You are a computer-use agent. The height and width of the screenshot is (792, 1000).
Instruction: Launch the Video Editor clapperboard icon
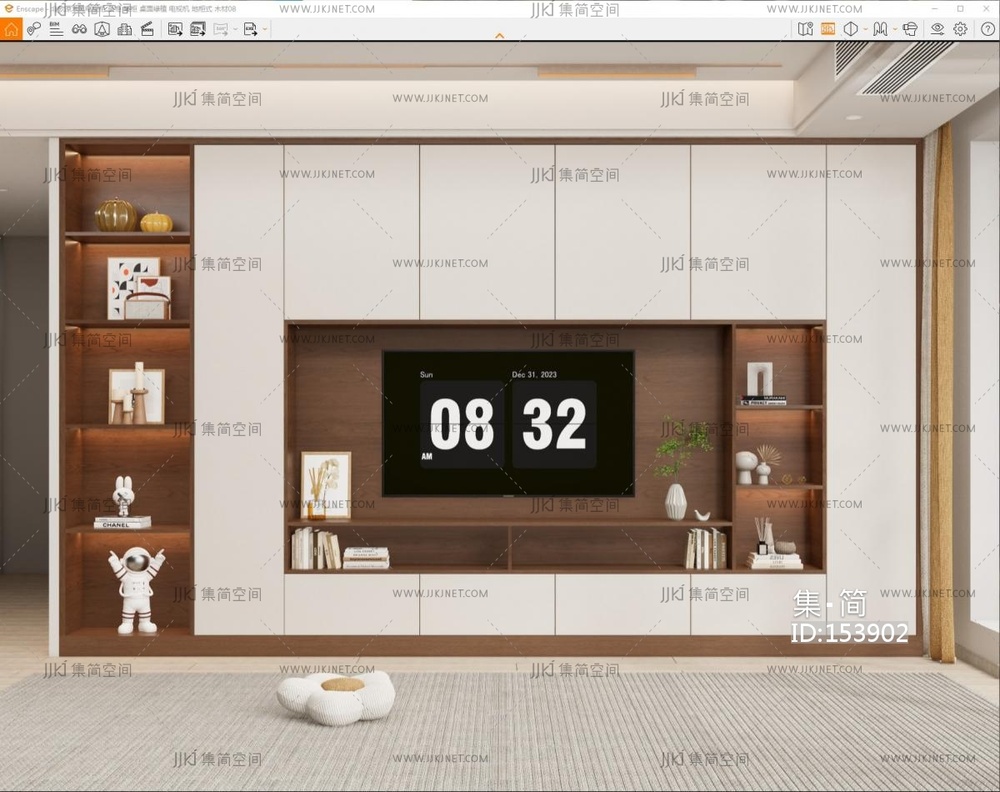click(x=145, y=29)
